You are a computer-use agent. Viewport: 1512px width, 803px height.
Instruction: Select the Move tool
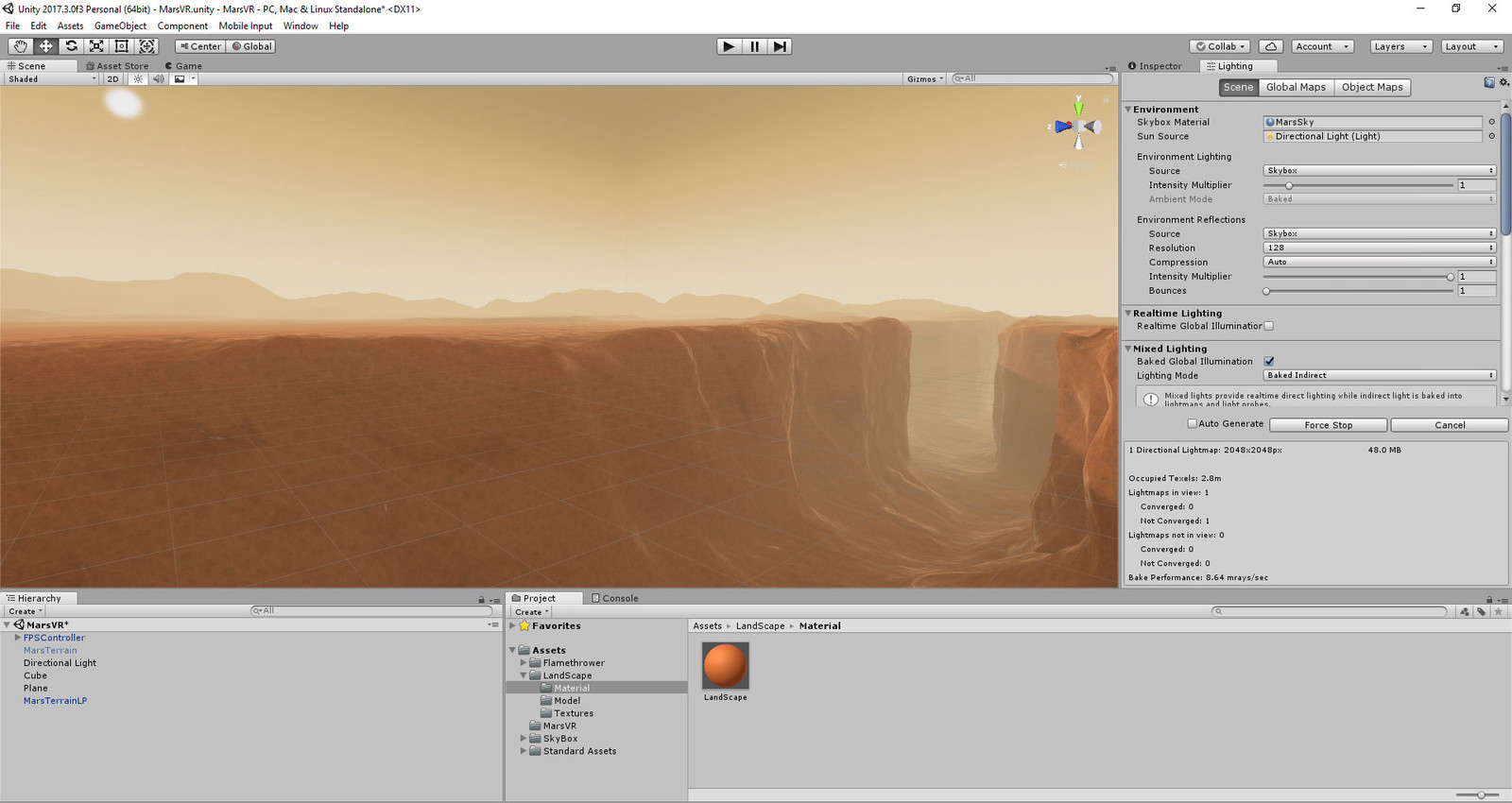pos(45,46)
